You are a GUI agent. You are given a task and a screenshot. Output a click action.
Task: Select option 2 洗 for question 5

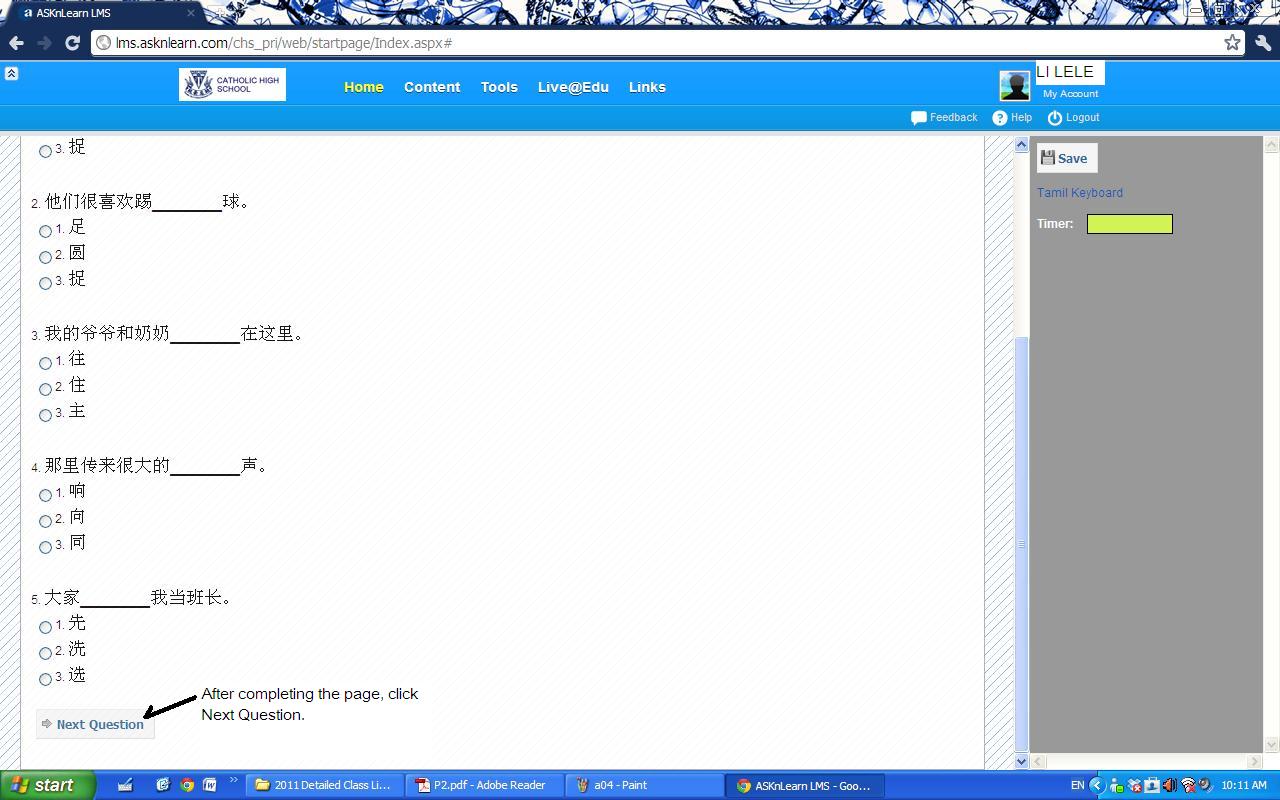tap(45, 653)
